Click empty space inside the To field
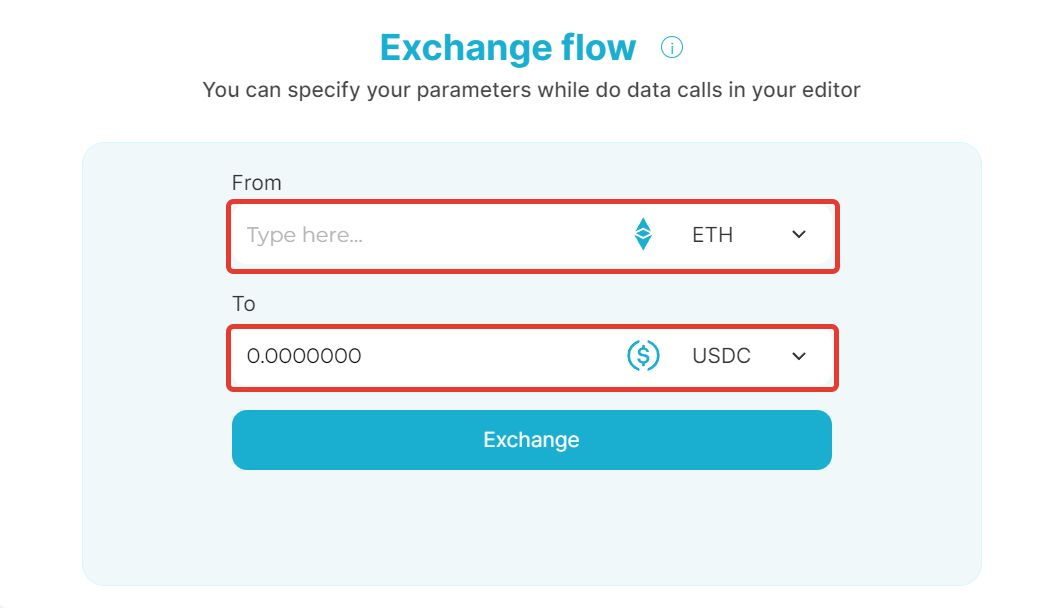 [x=493, y=356]
